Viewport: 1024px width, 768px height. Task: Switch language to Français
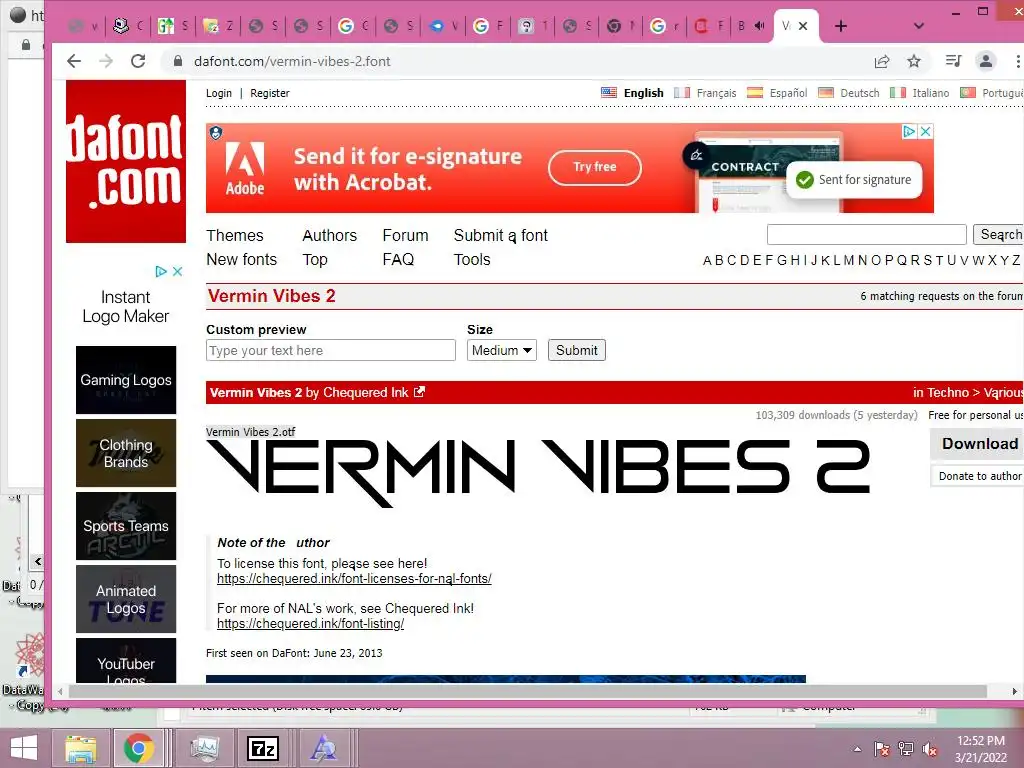[716, 93]
